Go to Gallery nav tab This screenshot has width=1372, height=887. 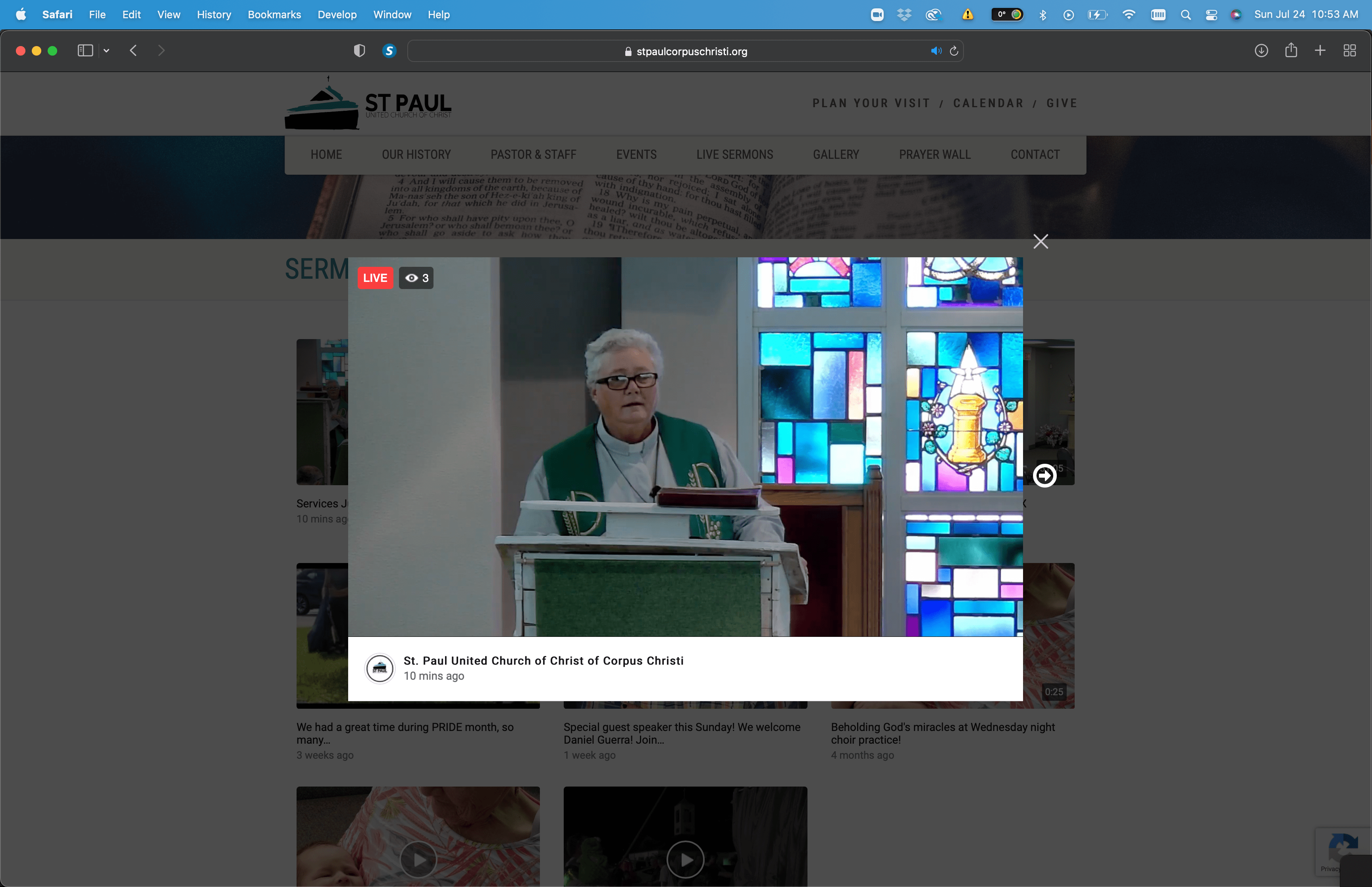pos(836,154)
